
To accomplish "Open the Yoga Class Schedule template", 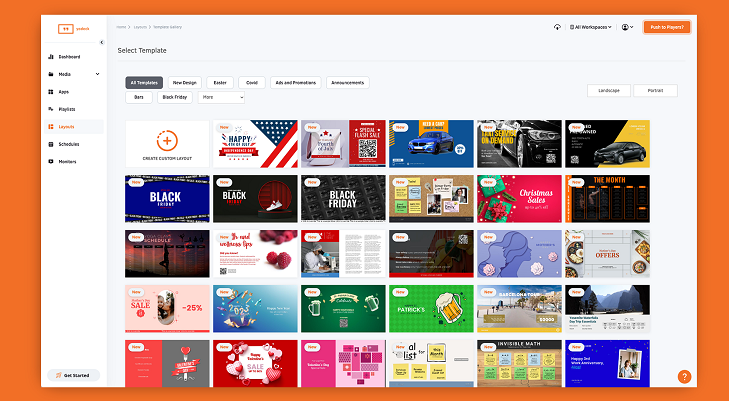I will tap(167, 254).
